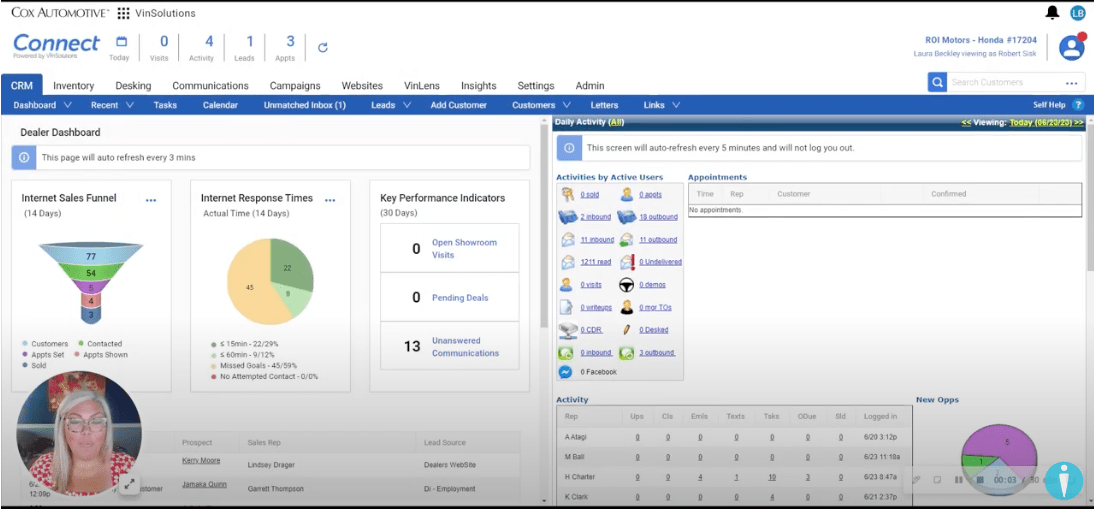Pause the screen recording
The image size is (1094, 509).
pyautogui.click(x=959, y=480)
